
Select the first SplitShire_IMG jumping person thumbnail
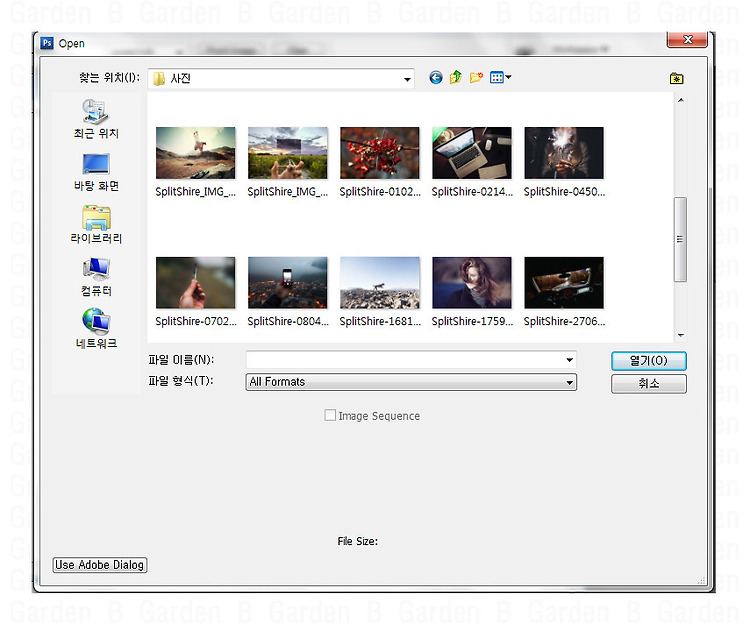pos(195,153)
